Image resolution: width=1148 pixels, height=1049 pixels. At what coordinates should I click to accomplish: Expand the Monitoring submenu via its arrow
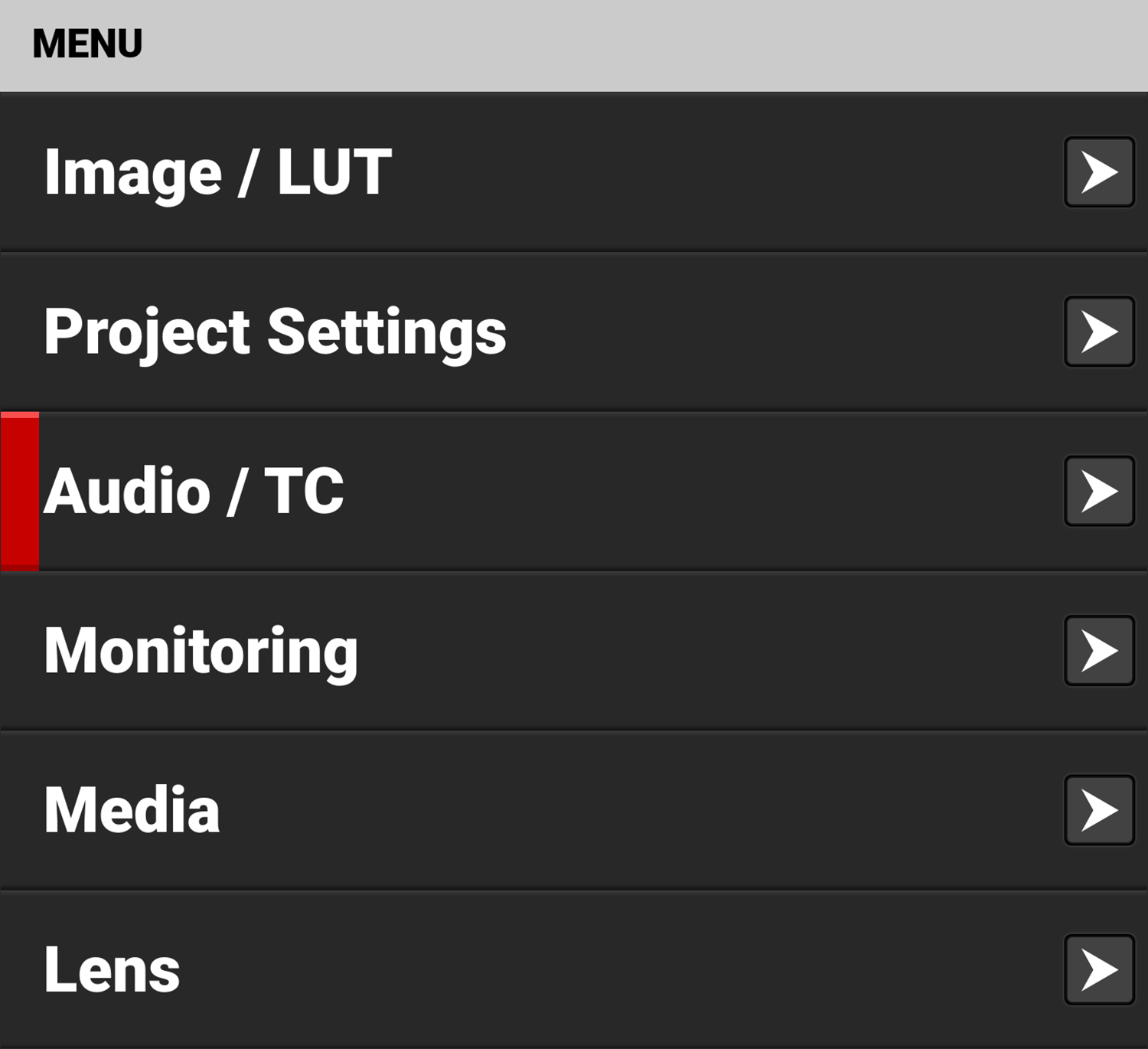tap(1099, 651)
